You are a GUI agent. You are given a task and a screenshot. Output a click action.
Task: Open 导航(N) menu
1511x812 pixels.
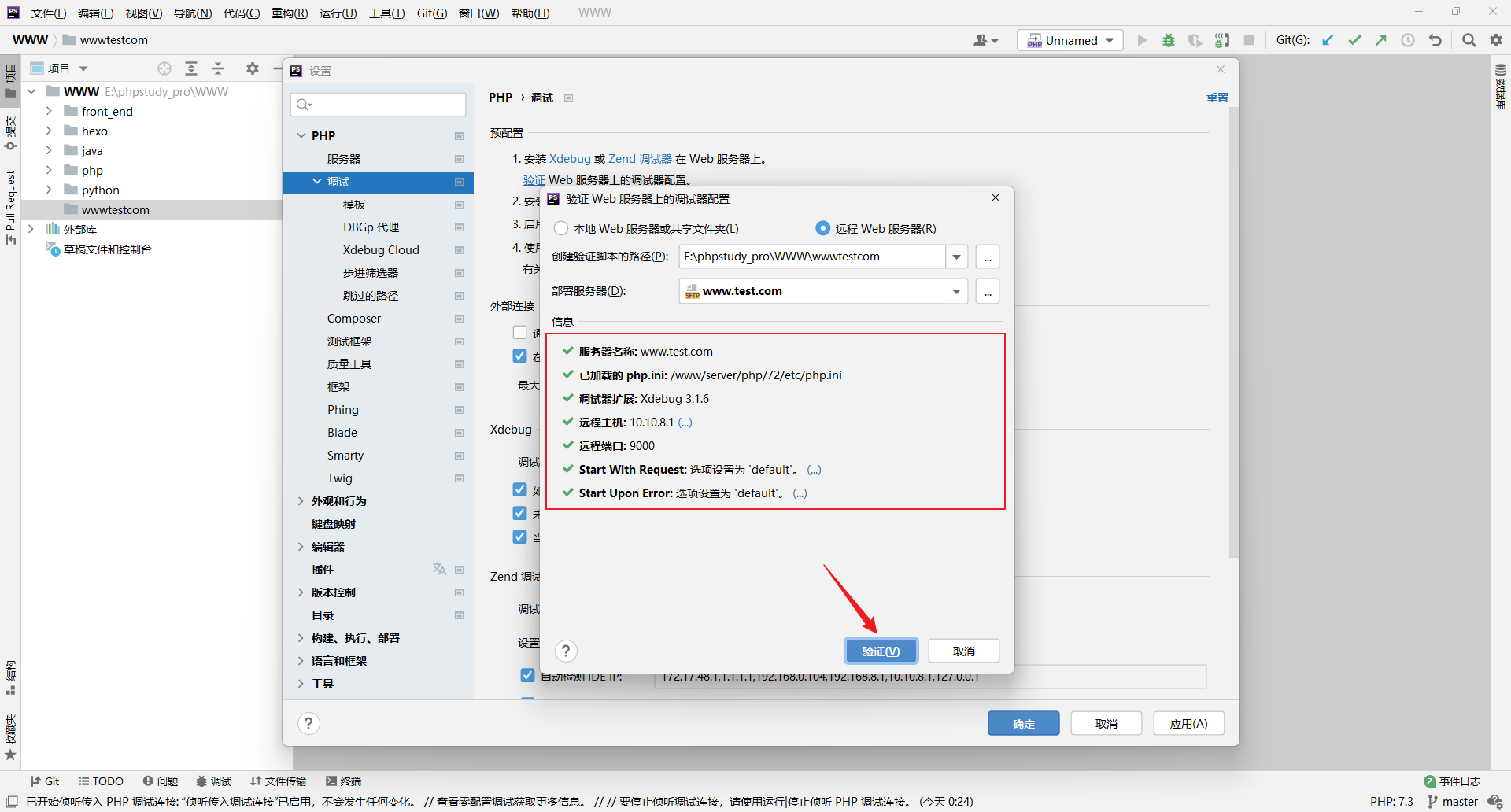(x=193, y=13)
